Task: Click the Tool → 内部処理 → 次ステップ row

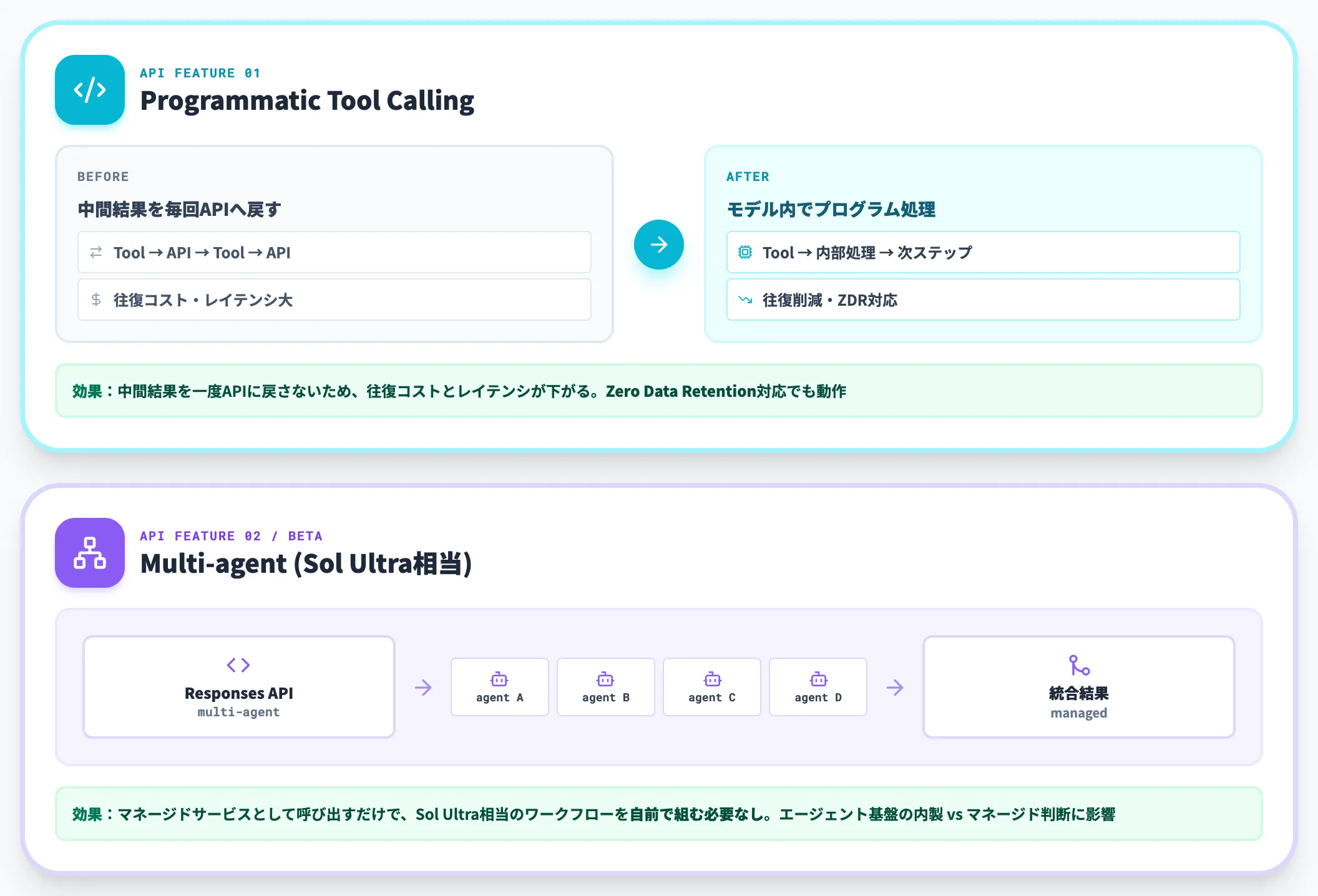Action: click(x=984, y=252)
